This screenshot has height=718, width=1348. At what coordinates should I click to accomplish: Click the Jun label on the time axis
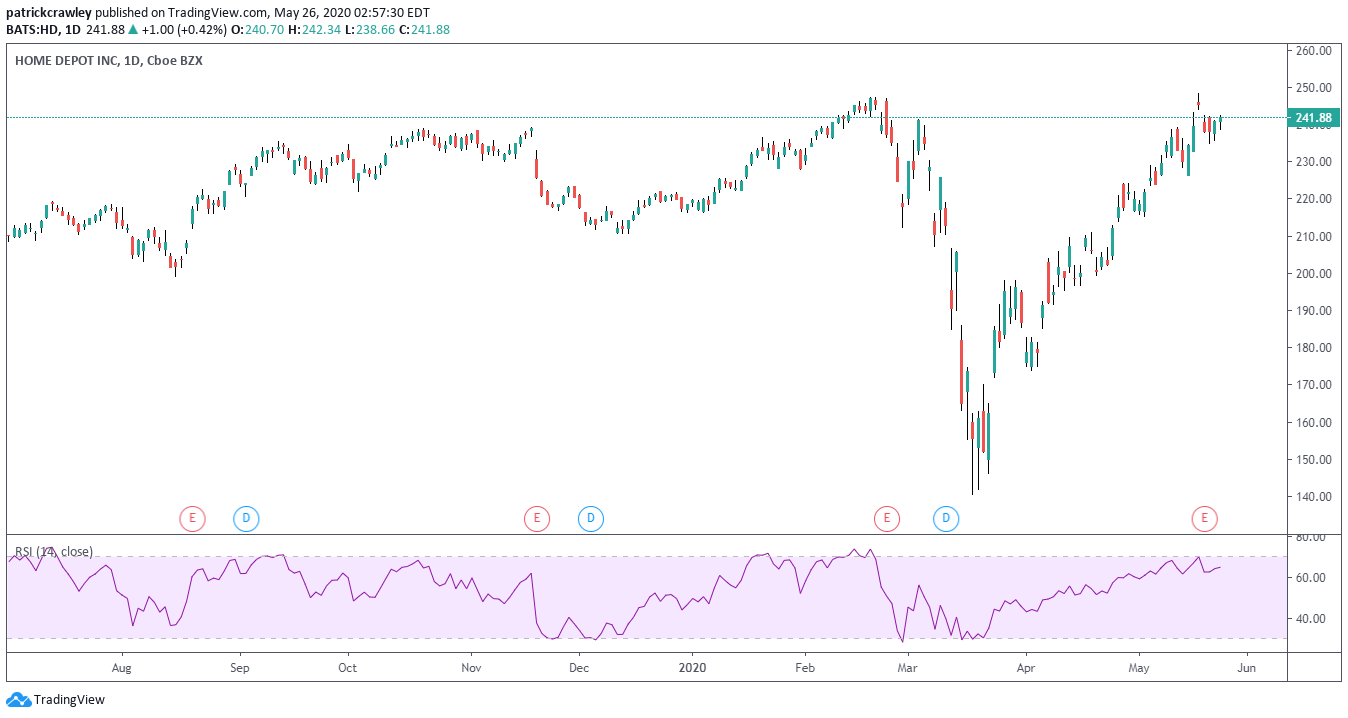point(1246,666)
